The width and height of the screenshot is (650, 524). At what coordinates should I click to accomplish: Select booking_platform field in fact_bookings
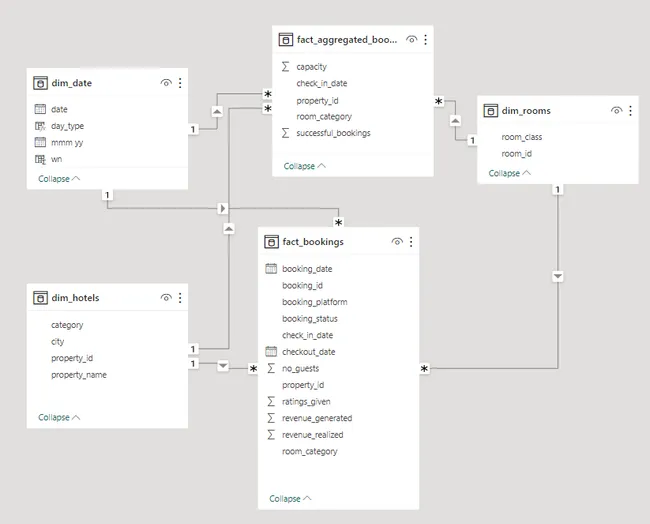coord(315,302)
